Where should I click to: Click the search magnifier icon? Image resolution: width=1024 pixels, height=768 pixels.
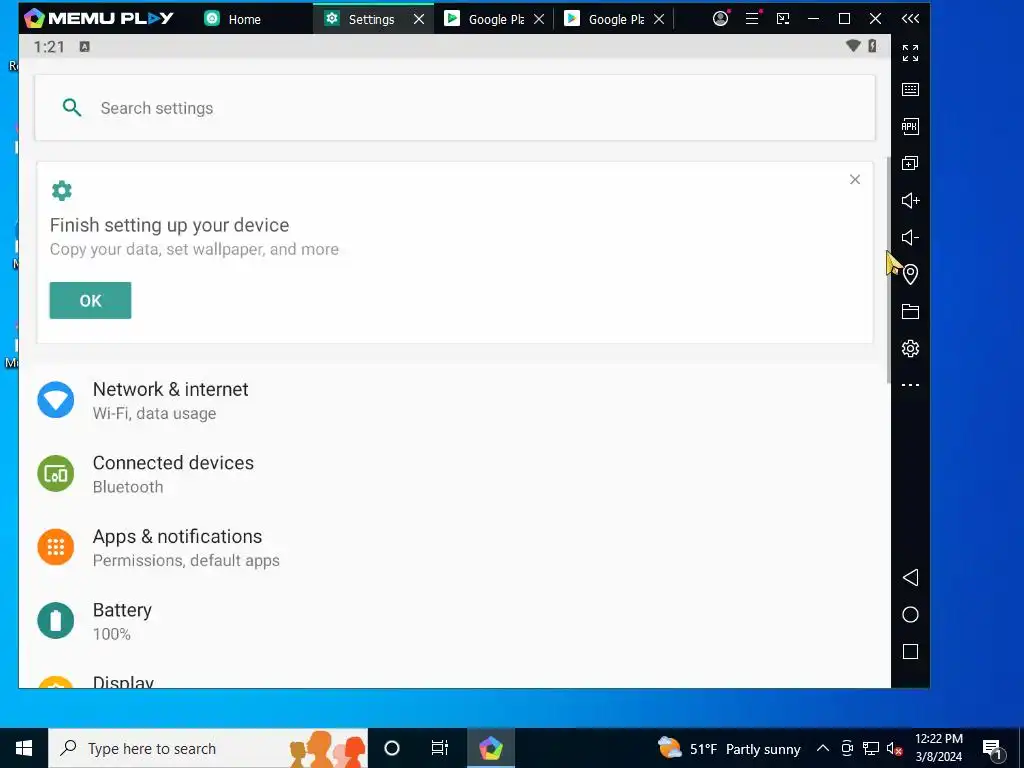pyautogui.click(x=71, y=108)
